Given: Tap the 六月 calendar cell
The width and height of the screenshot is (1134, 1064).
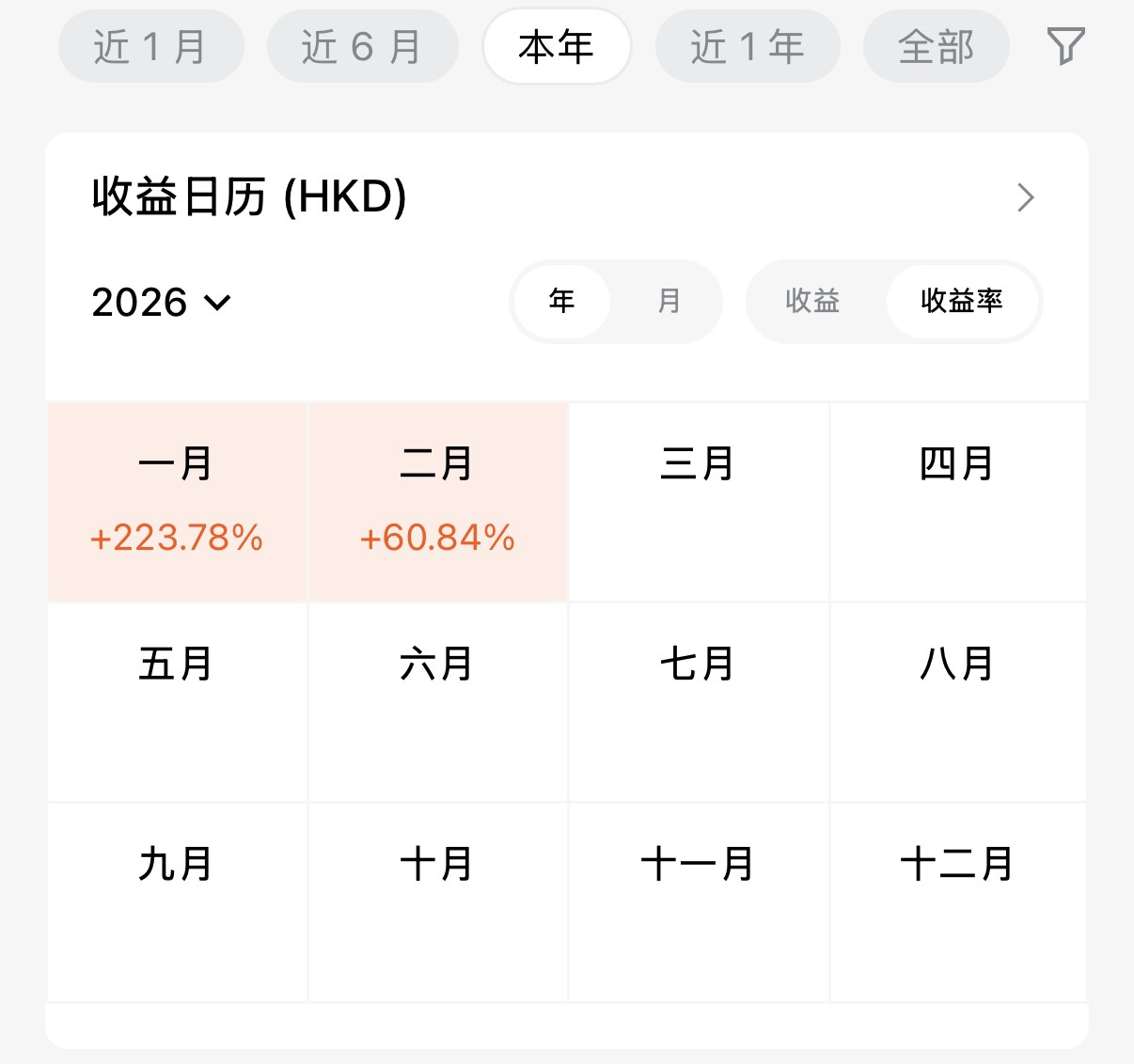Looking at the screenshot, I should [437, 701].
